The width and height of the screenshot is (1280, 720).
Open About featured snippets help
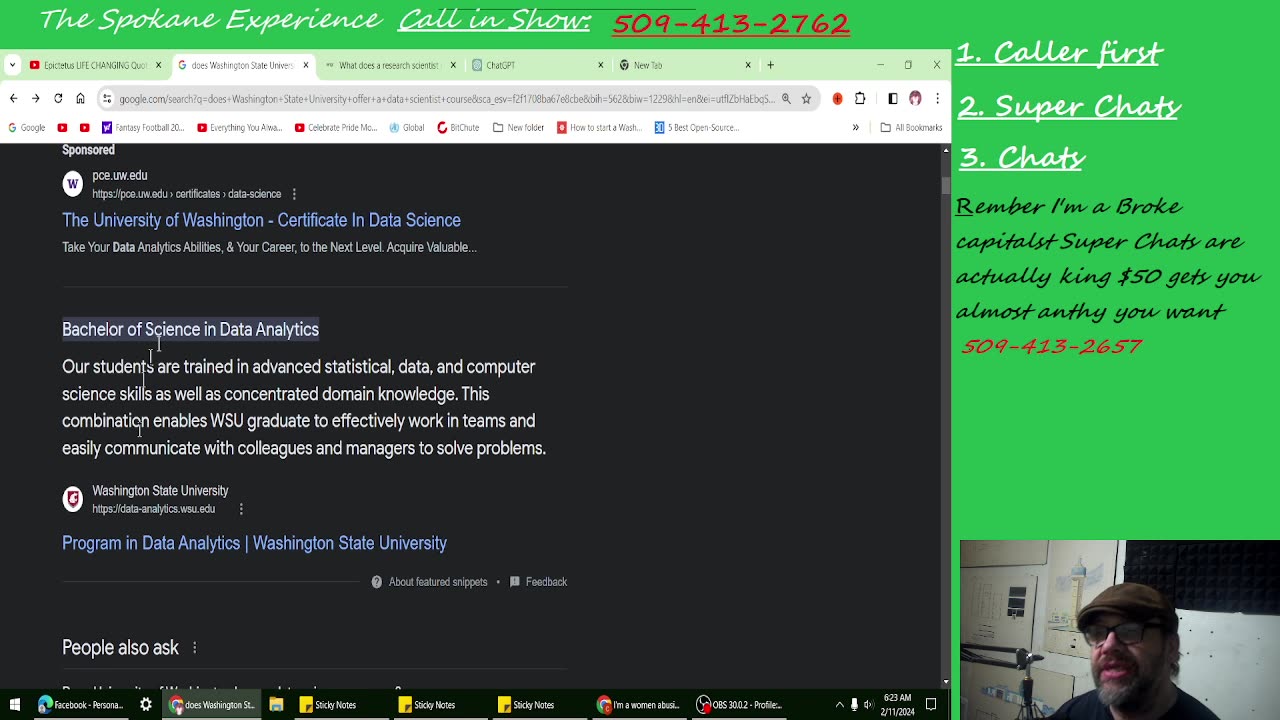pos(429,582)
